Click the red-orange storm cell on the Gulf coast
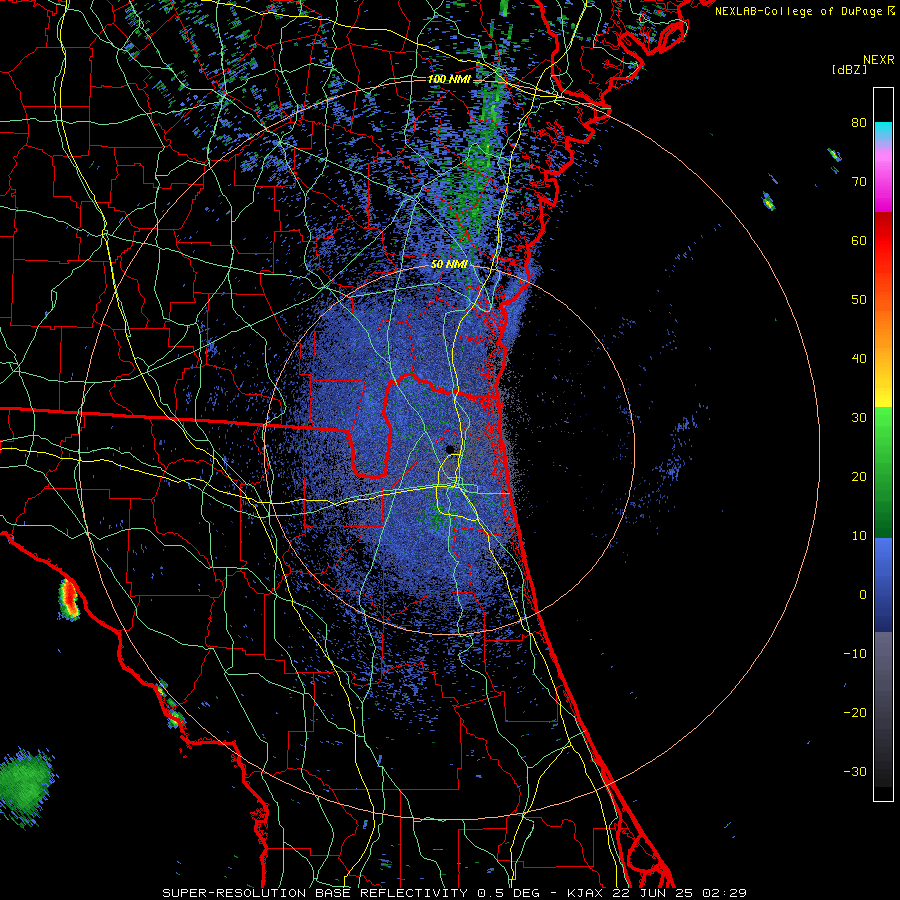 coord(69,599)
